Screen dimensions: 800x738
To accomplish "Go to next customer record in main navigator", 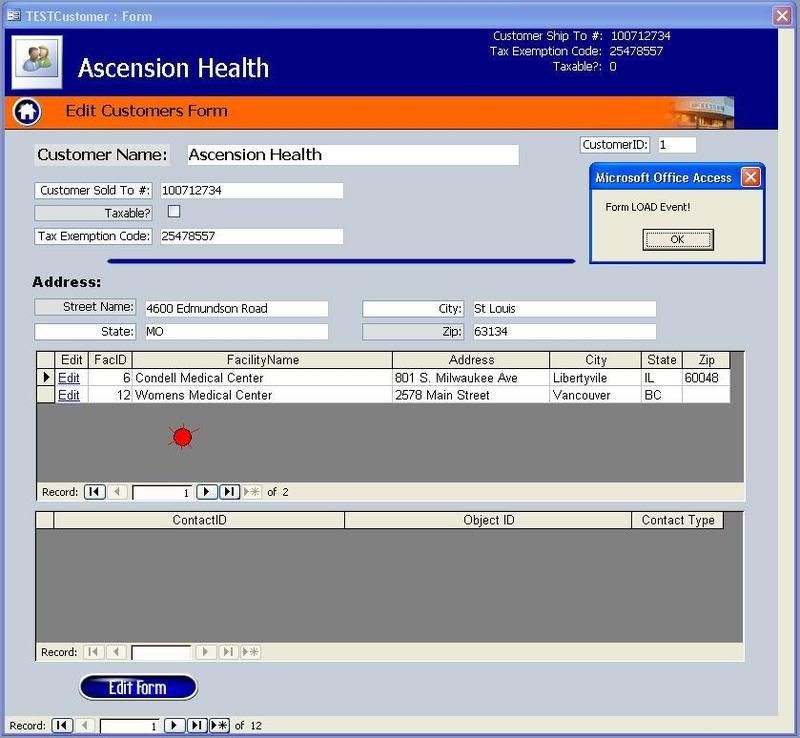I will (x=174, y=725).
